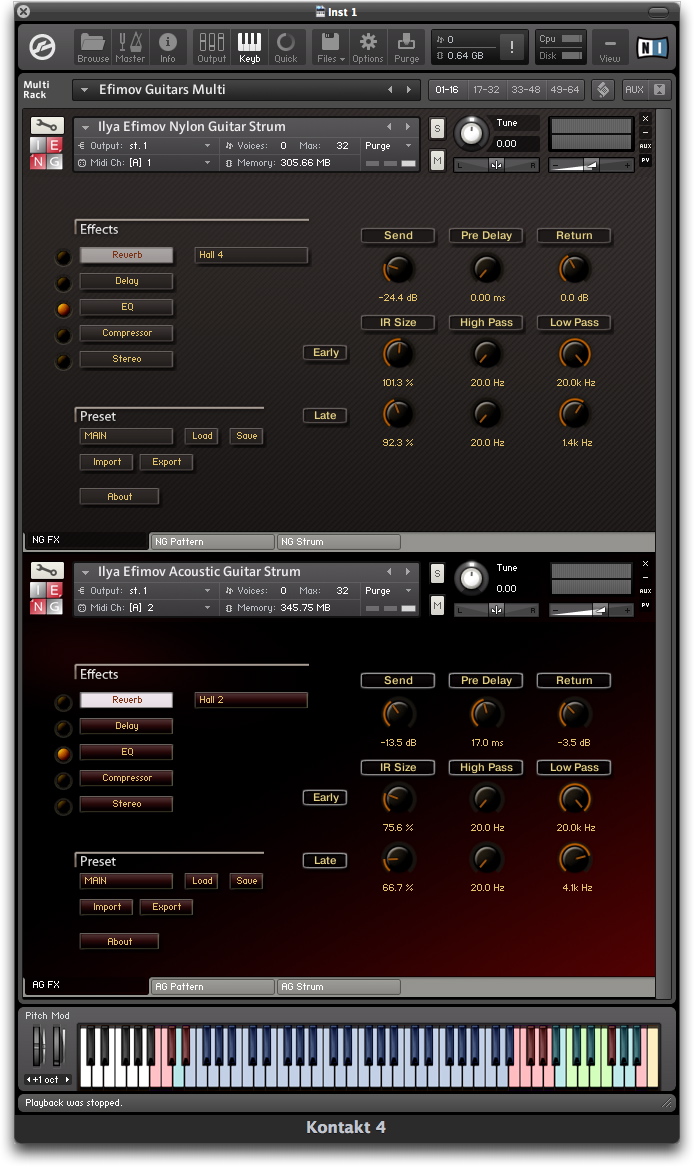This screenshot has height=1167, width=694.
Task: Click Nylon Guitar MAIN preset name field
Action: click(127, 436)
